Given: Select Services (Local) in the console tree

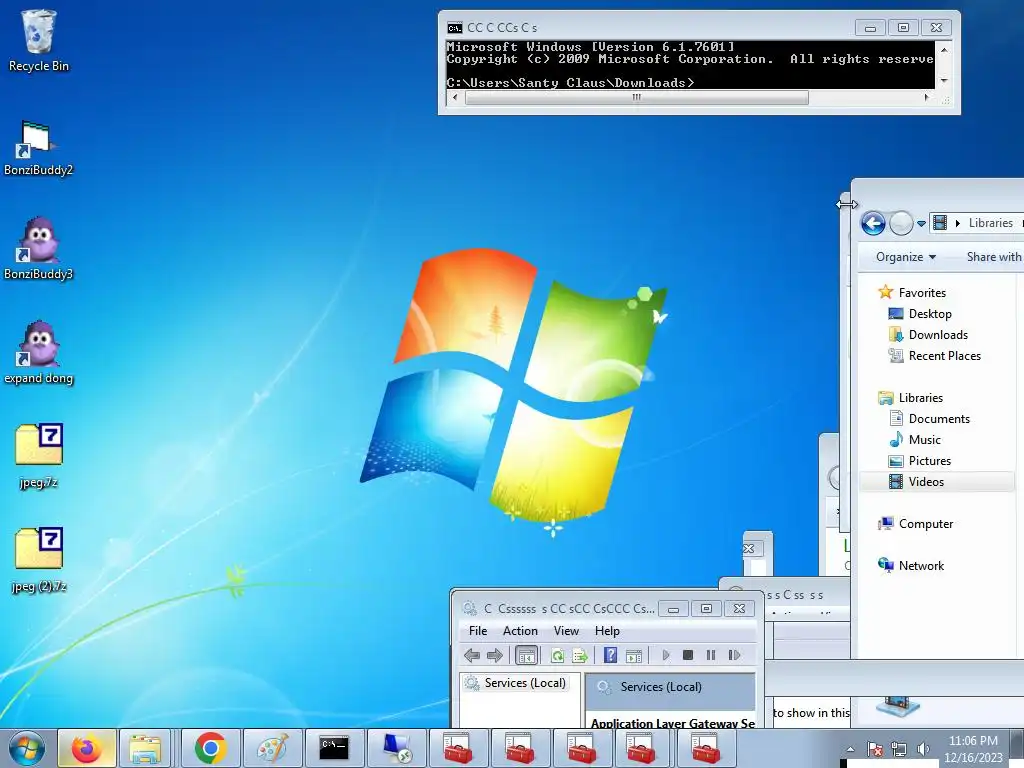Looking at the screenshot, I should pyautogui.click(x=515, y=683).
